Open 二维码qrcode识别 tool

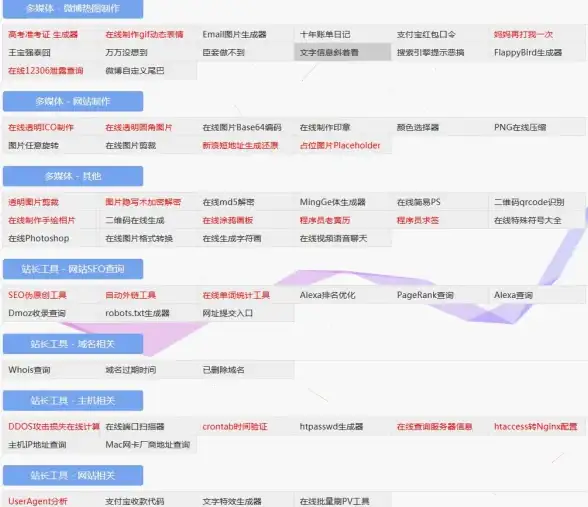tap(529, 202)
